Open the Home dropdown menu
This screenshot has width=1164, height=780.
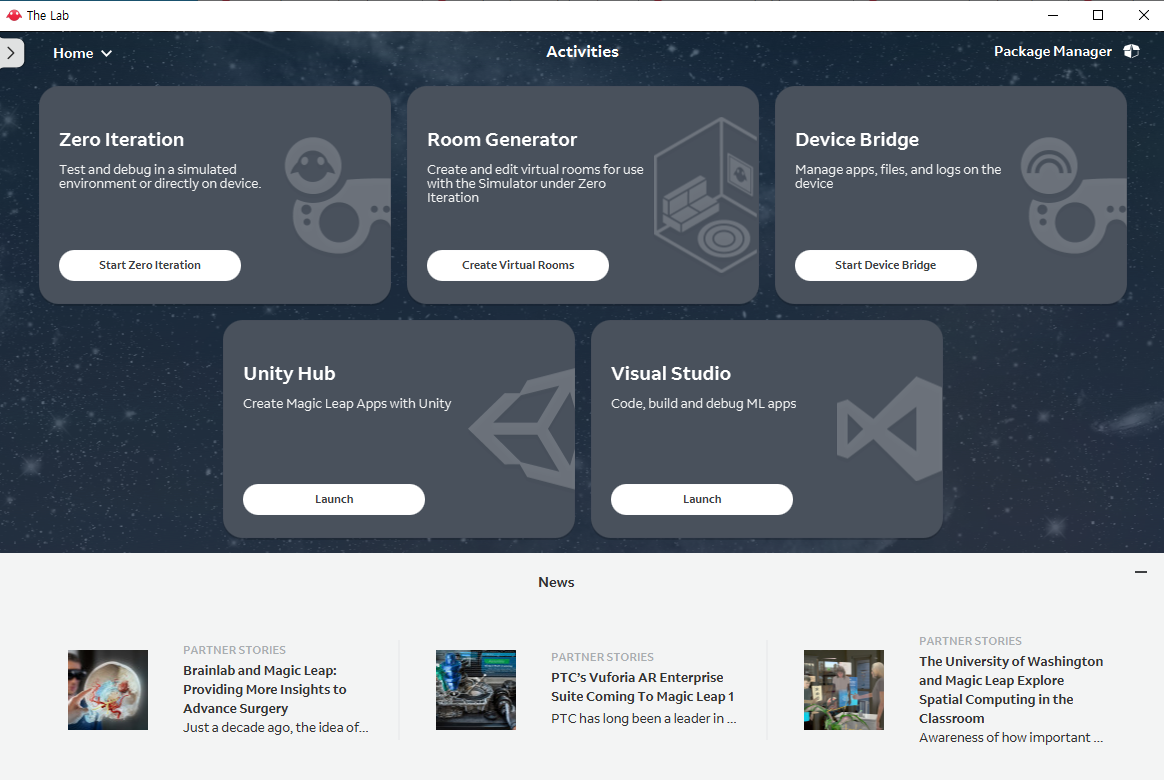click(x=82, y=53)
